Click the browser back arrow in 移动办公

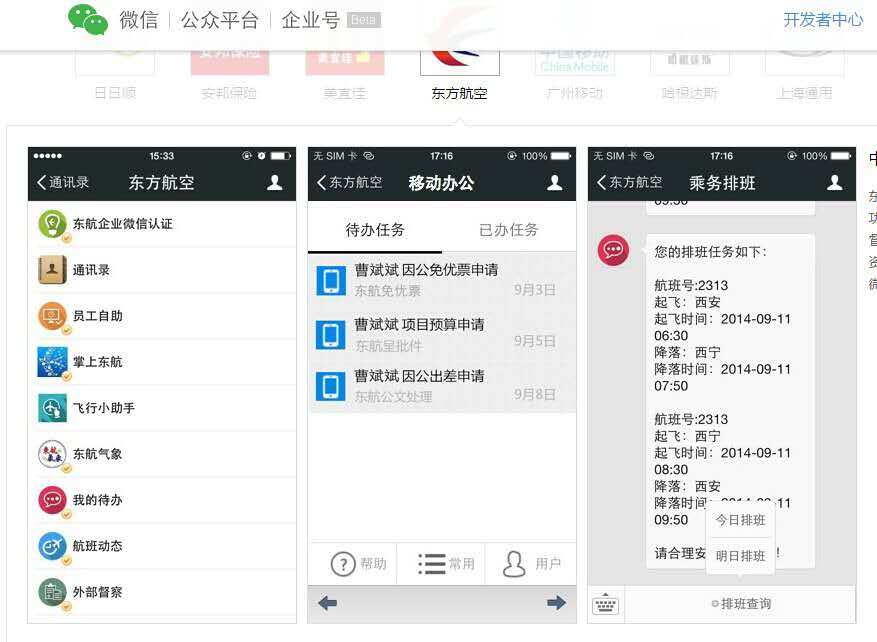click(x=327, y=603)
